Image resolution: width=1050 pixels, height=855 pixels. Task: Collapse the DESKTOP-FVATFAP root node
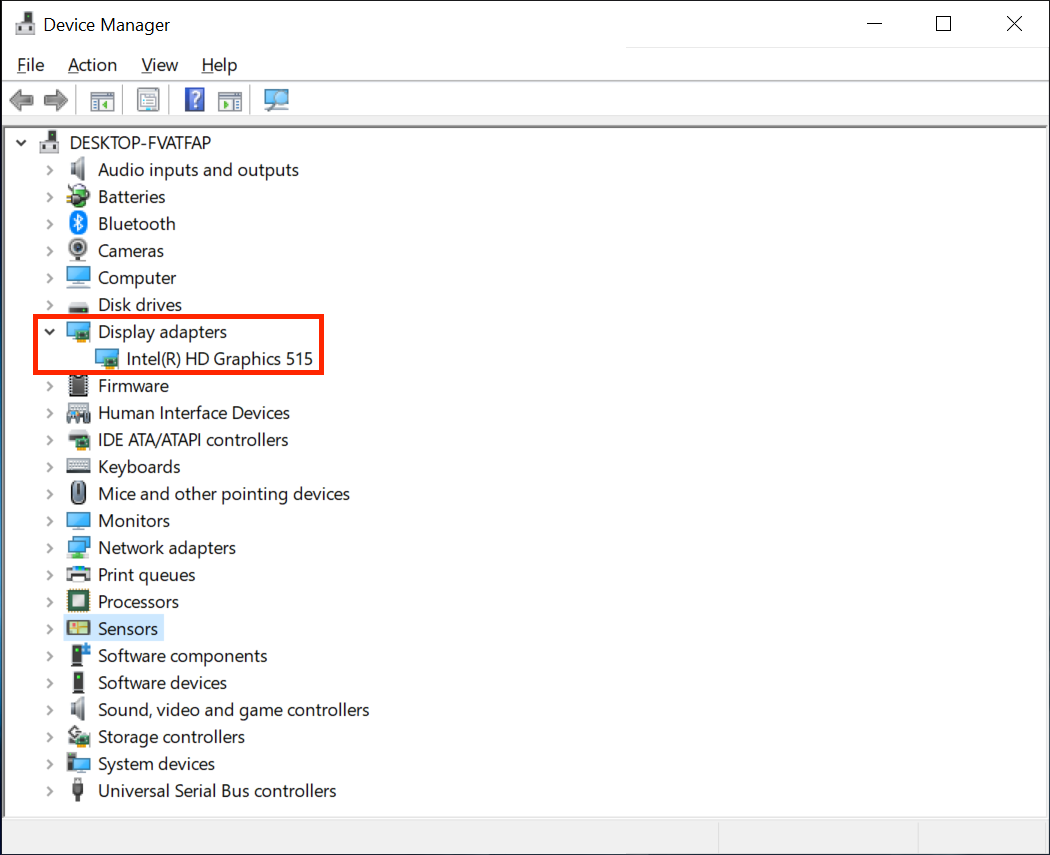point(21,143)
